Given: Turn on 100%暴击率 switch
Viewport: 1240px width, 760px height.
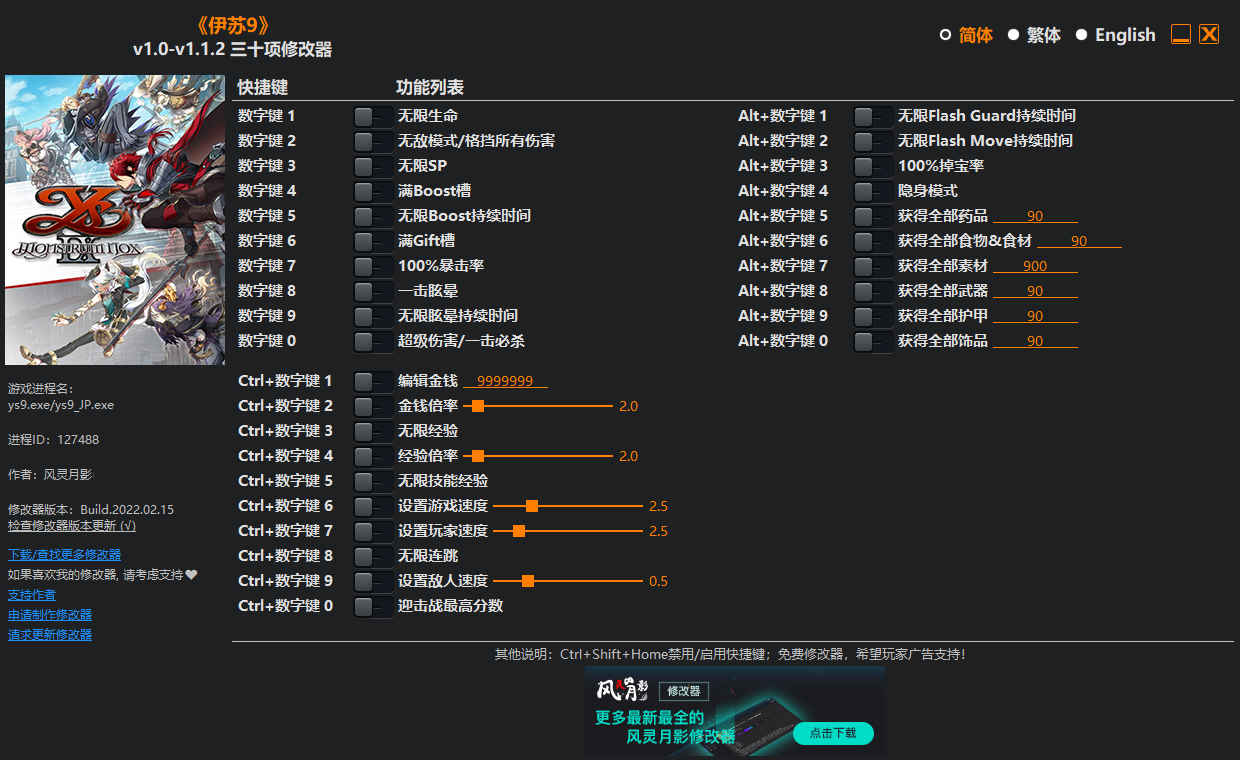Looking at the screenshot, I should [372, 267].
